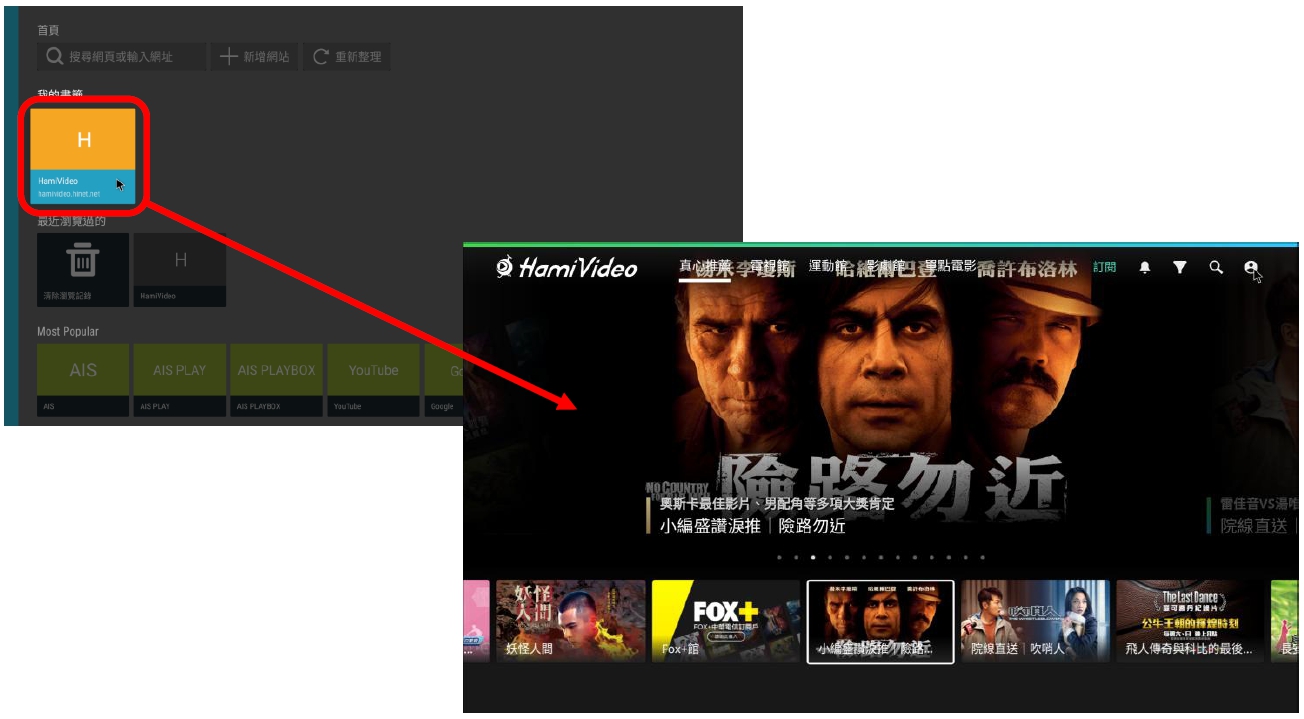Select the 妖怪人間 thumbnail
The width and height of the screenshot is (1304, 719).
coord(571,621)
